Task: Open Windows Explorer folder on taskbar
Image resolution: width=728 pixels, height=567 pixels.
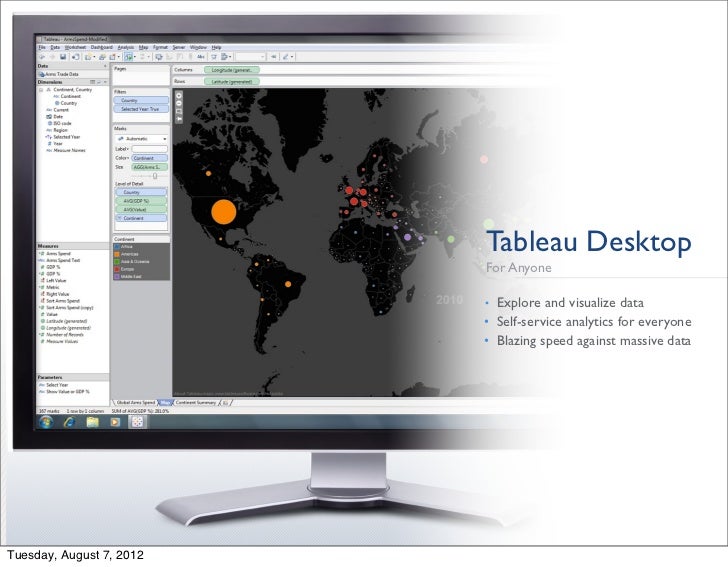Action: tap(92, 422)
